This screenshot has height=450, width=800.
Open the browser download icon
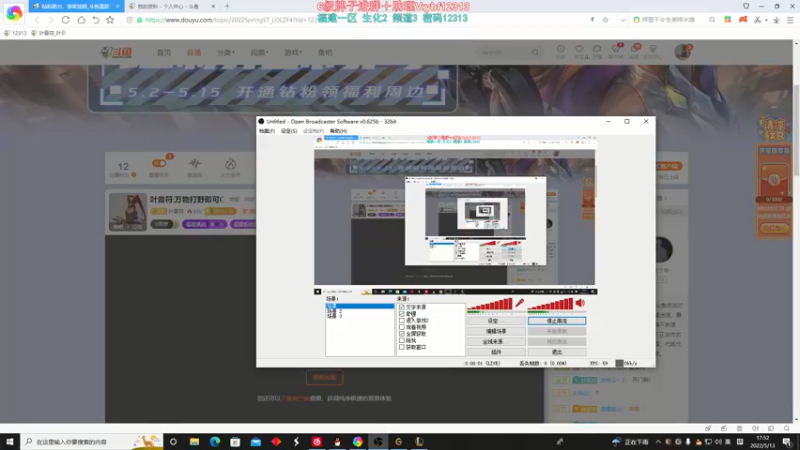click(x=776, y=20)
